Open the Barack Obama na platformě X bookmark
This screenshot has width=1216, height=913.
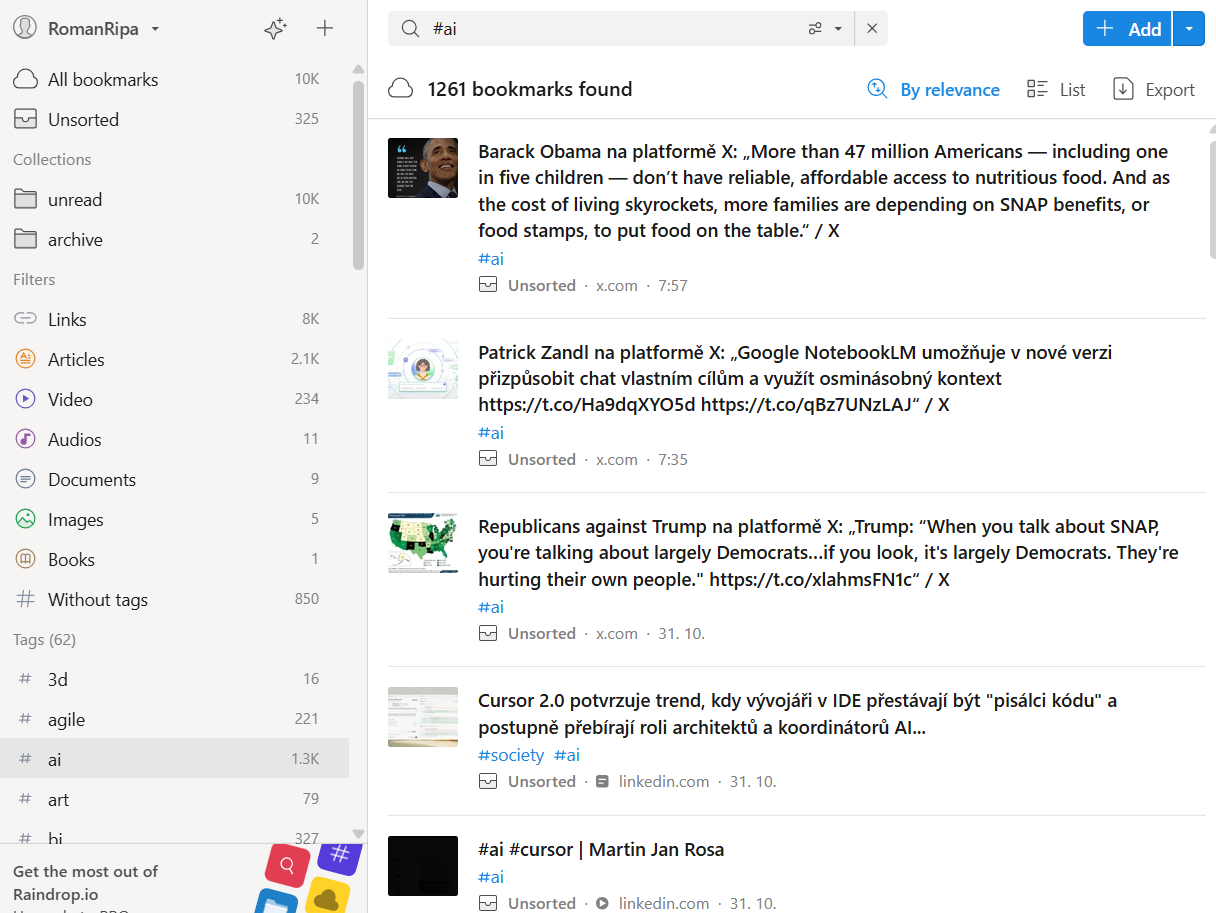(x=825, y=191)
